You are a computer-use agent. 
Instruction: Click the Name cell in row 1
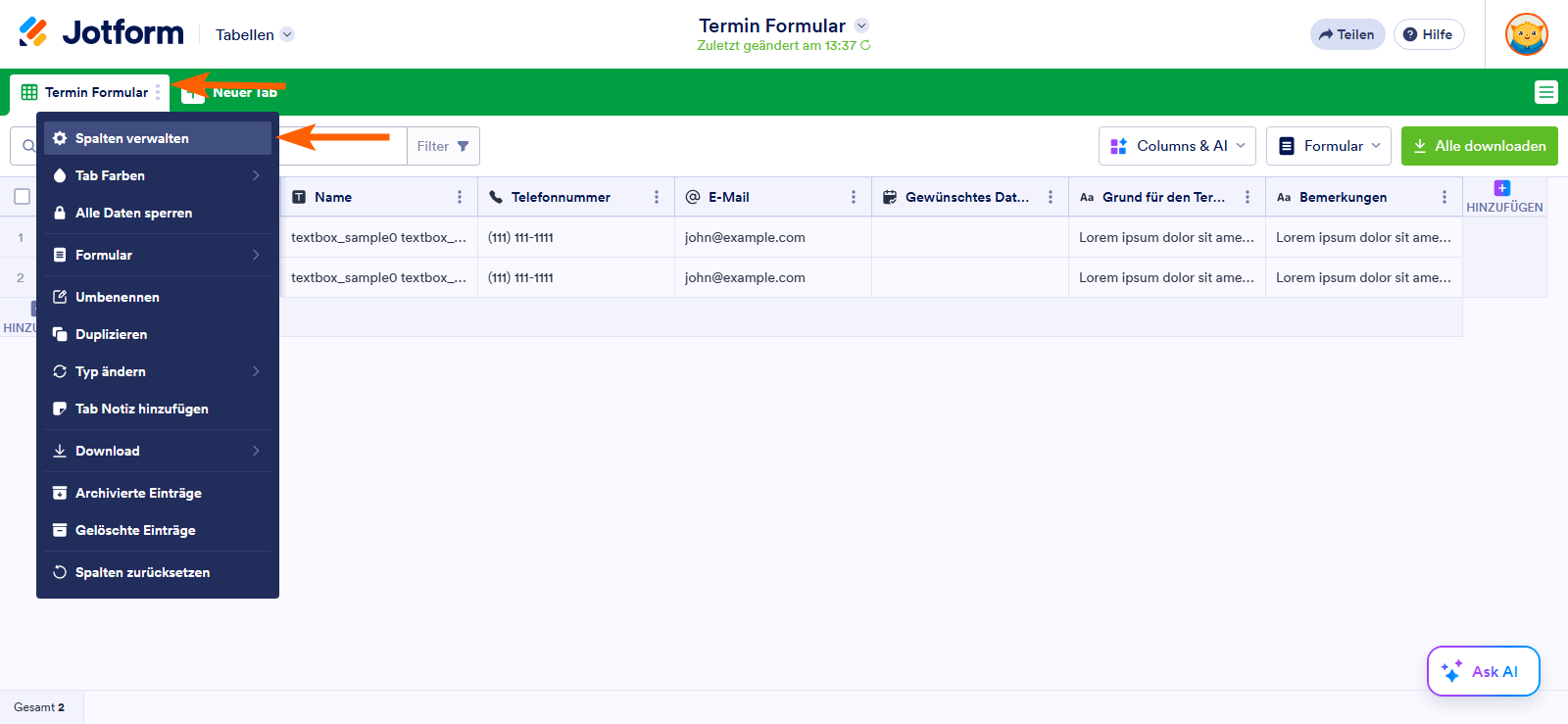379,237
